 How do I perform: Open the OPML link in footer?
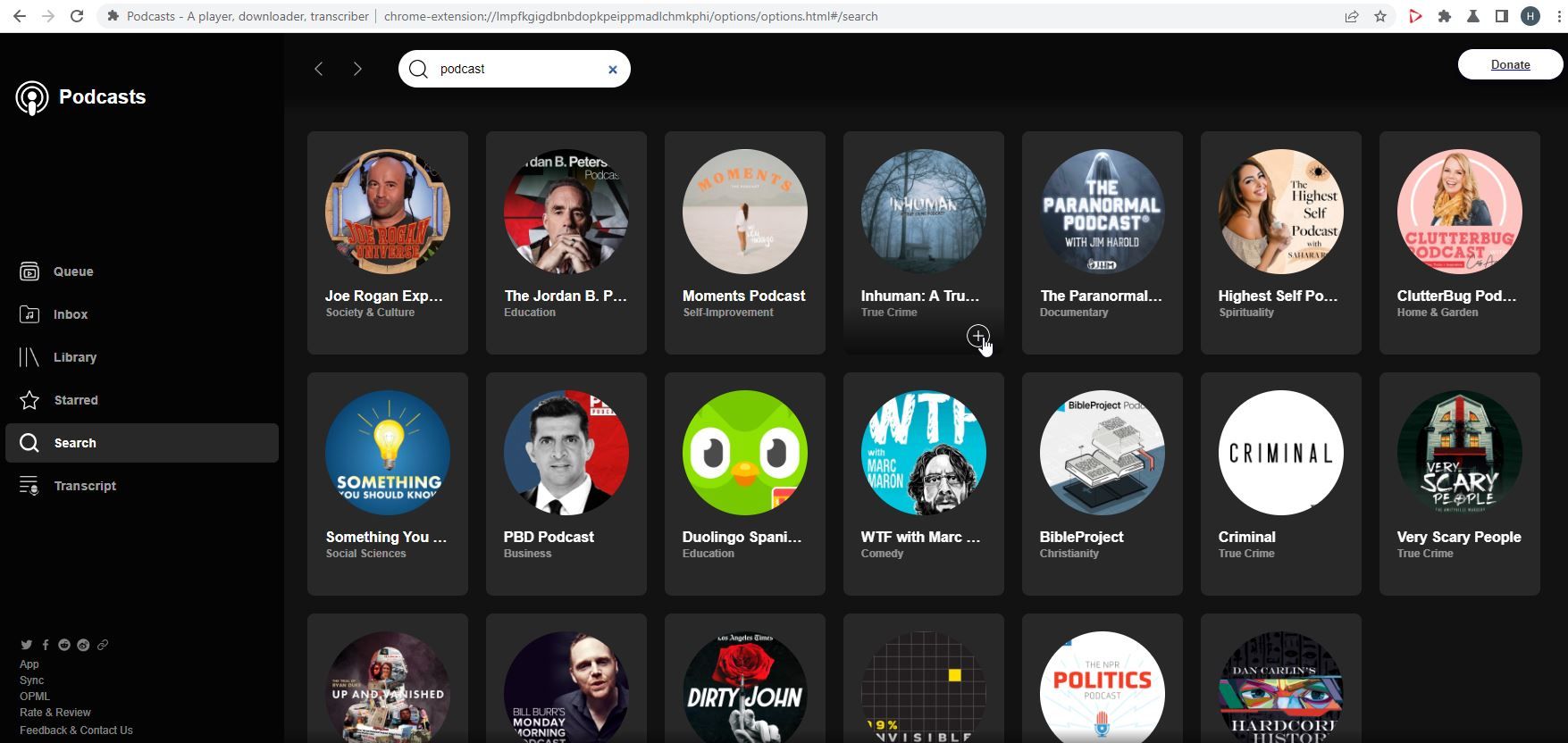tap(35, 697)
